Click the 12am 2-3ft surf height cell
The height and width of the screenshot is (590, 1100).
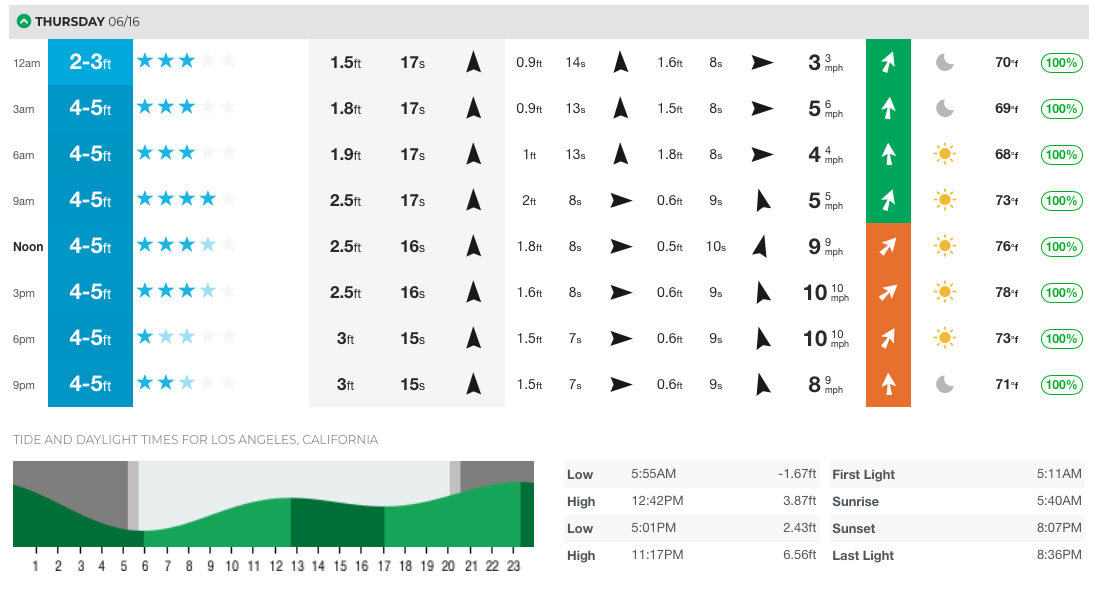pos(90,62)
